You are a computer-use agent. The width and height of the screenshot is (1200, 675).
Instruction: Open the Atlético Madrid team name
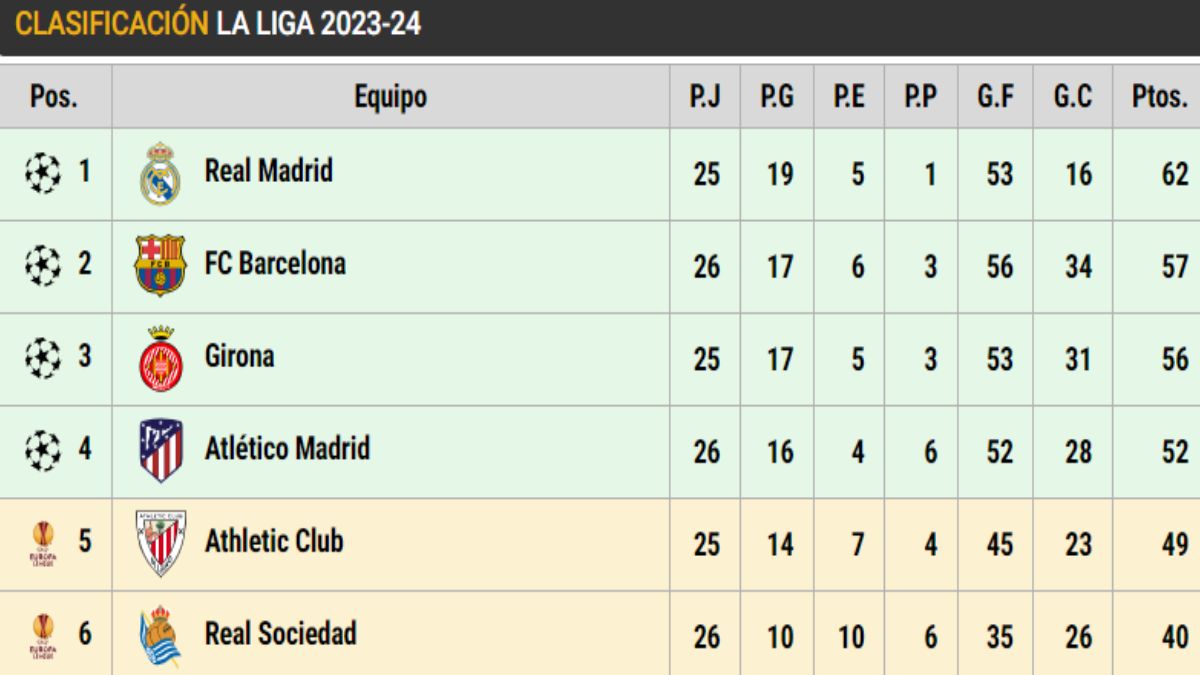[287, 449]
